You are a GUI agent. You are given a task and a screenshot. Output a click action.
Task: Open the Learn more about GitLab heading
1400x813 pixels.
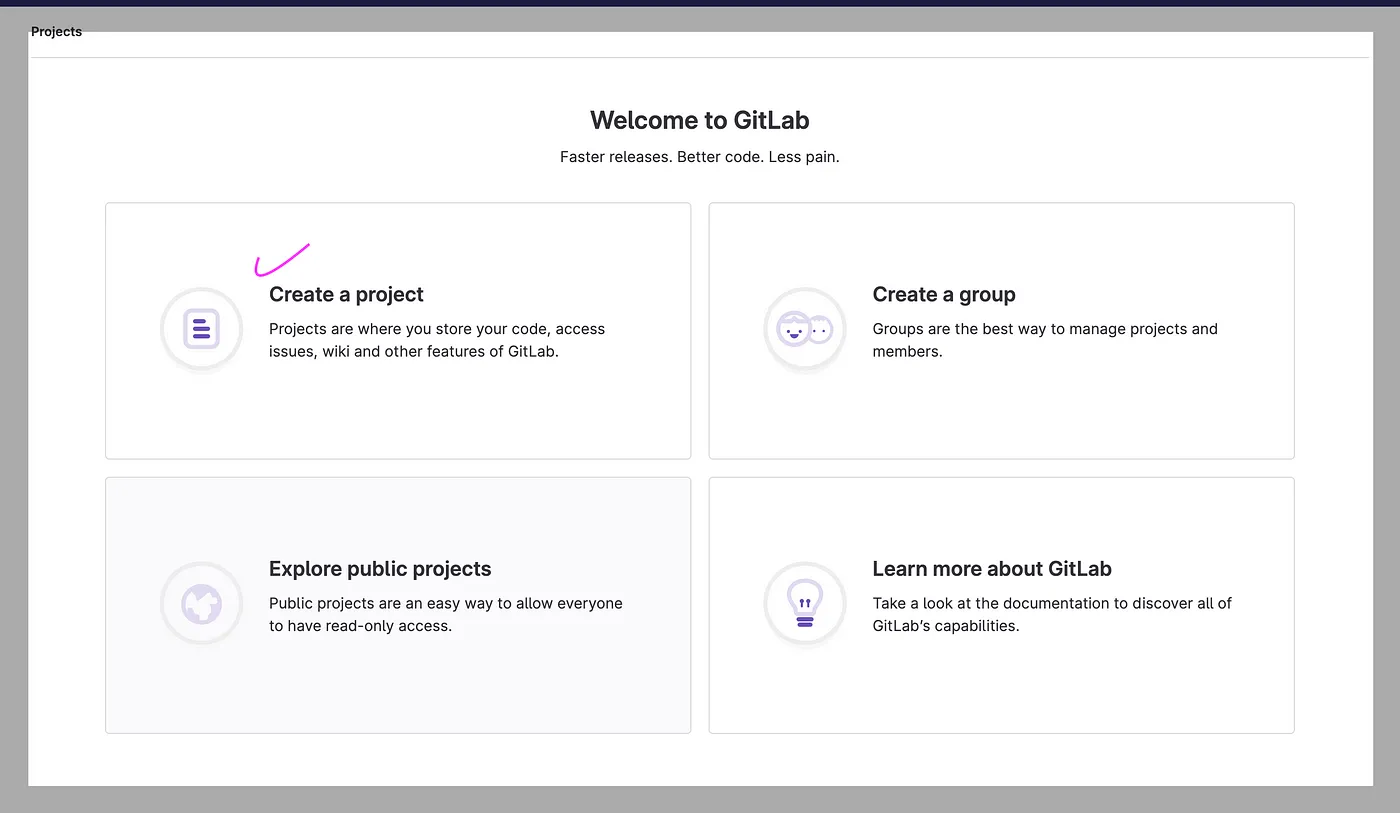[x=992, y=569]
